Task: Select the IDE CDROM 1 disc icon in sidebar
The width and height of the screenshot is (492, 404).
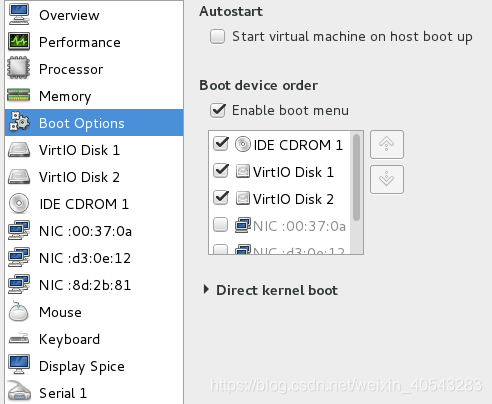Action: (x=19, y=204)
